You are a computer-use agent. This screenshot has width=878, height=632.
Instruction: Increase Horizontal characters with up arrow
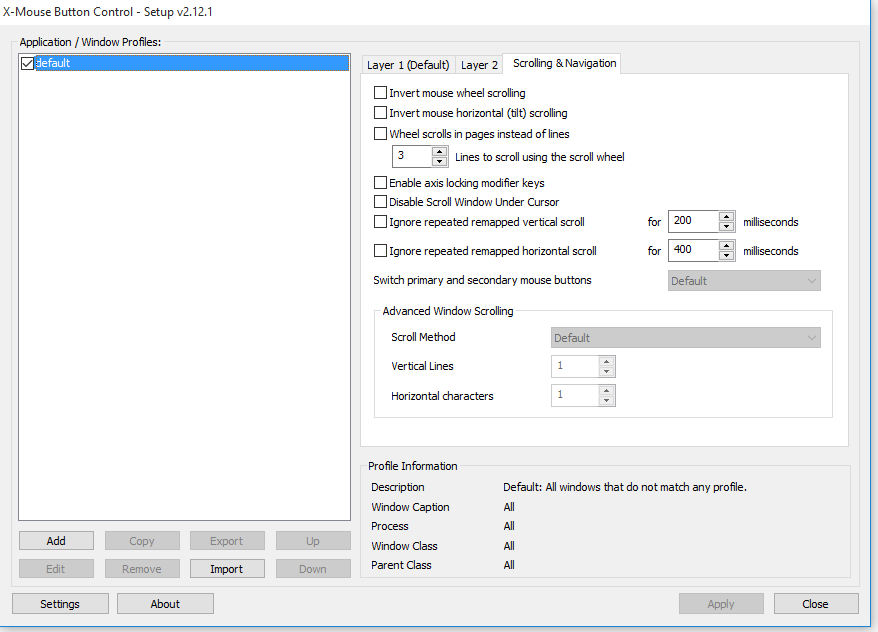(x=607, y=391)
